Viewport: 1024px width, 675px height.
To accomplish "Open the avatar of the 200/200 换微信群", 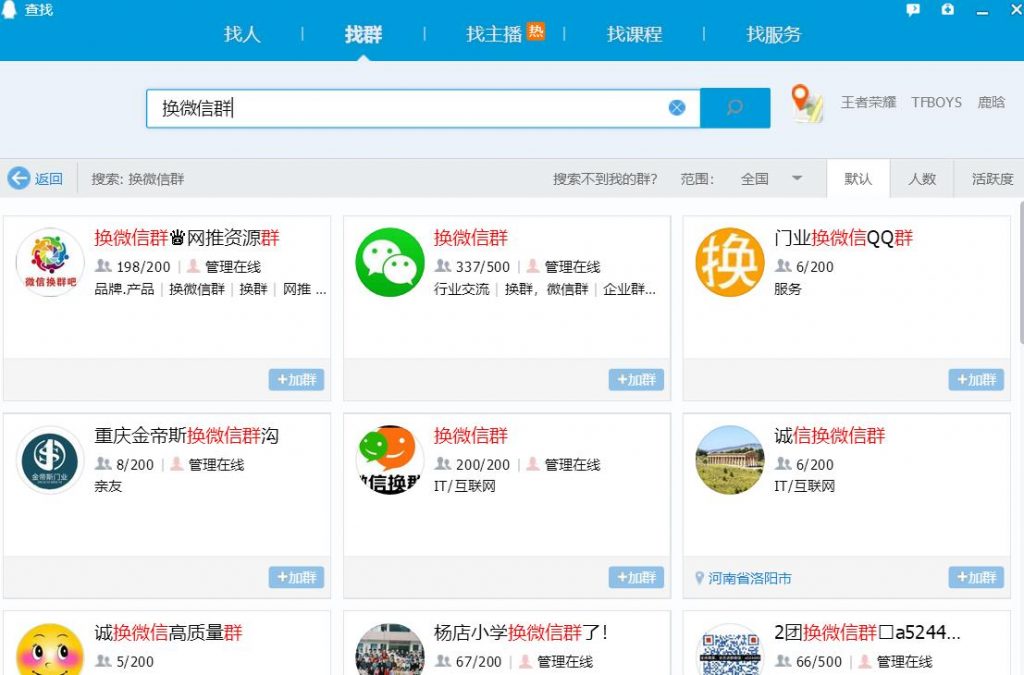I will pyautogui.click(x=390, y=460).
